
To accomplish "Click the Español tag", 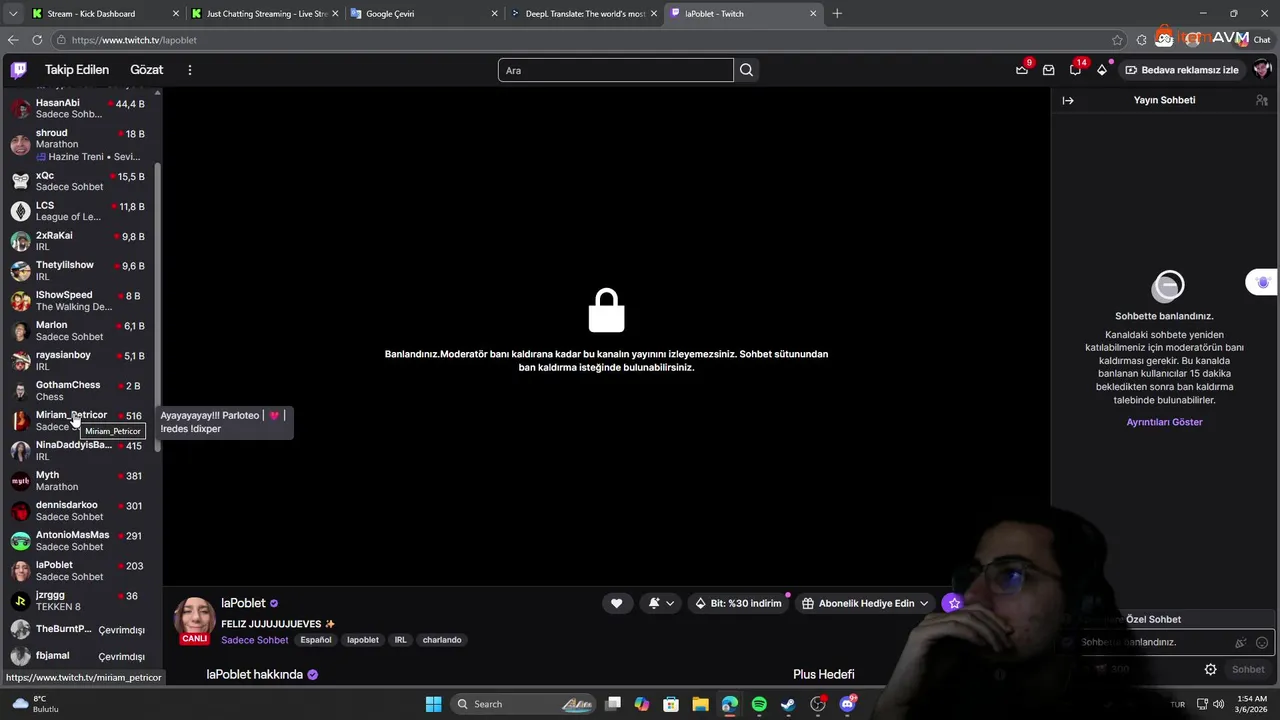I will [316, 640].
